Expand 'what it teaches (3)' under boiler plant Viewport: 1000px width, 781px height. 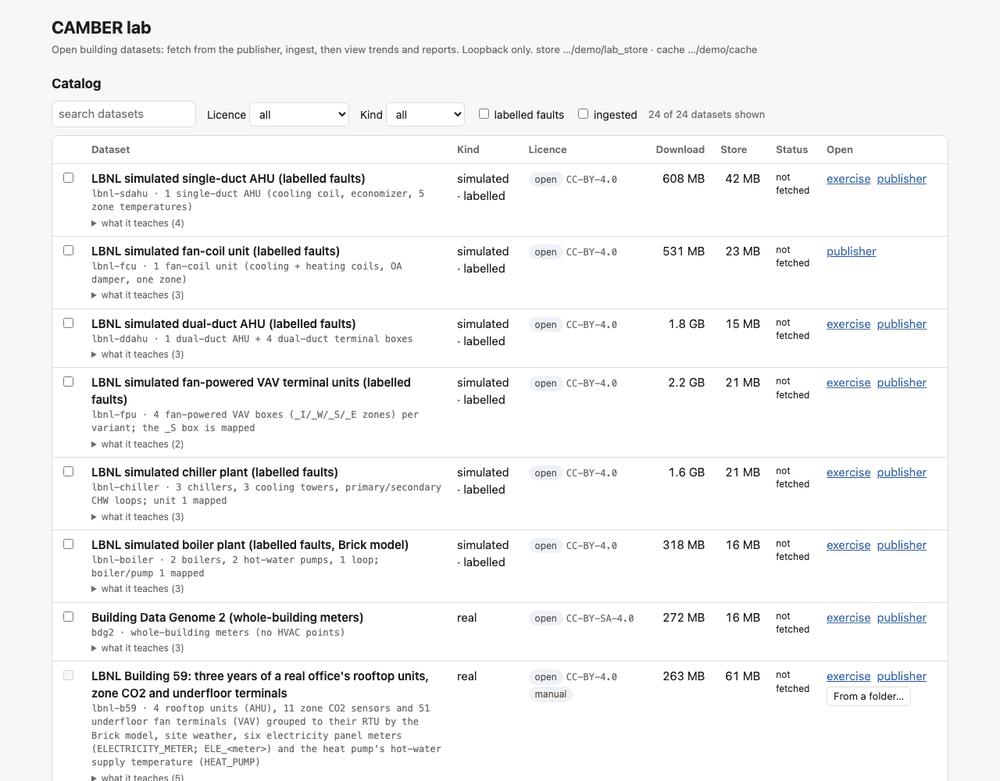coord(138,589)
